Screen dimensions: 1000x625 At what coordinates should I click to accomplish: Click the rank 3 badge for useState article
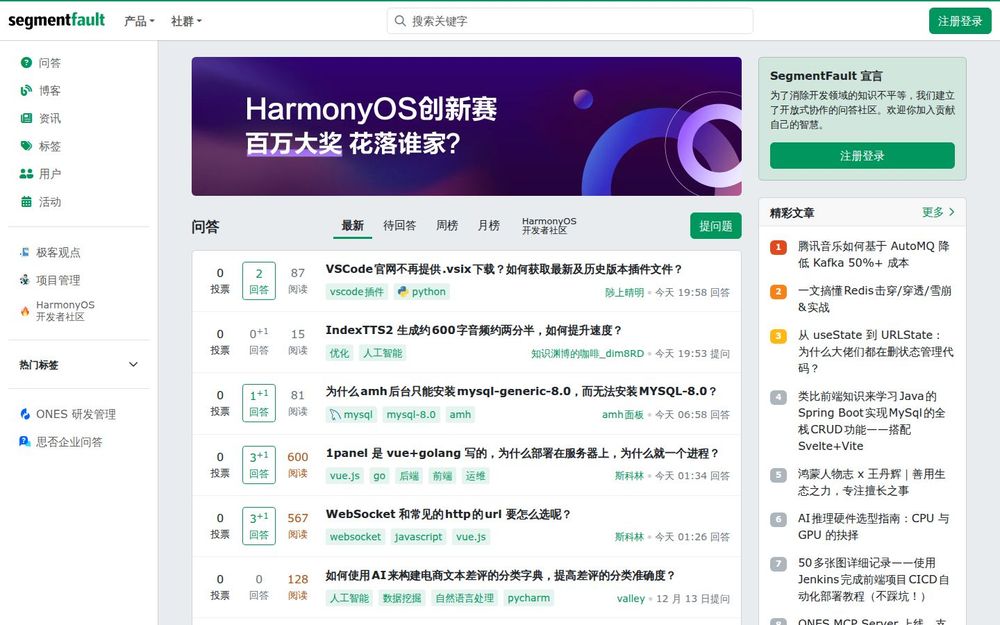(778, 336)
